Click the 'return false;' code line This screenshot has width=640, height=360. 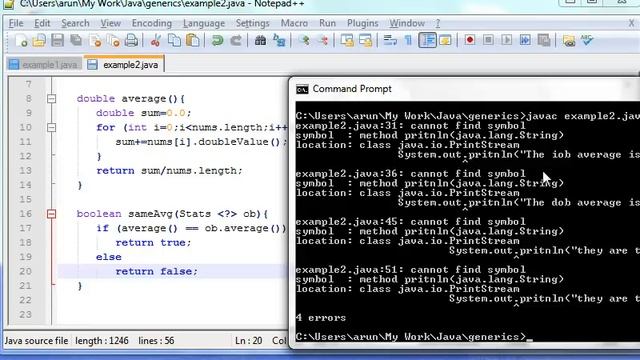pyautogui.click(x=156, y=271)
